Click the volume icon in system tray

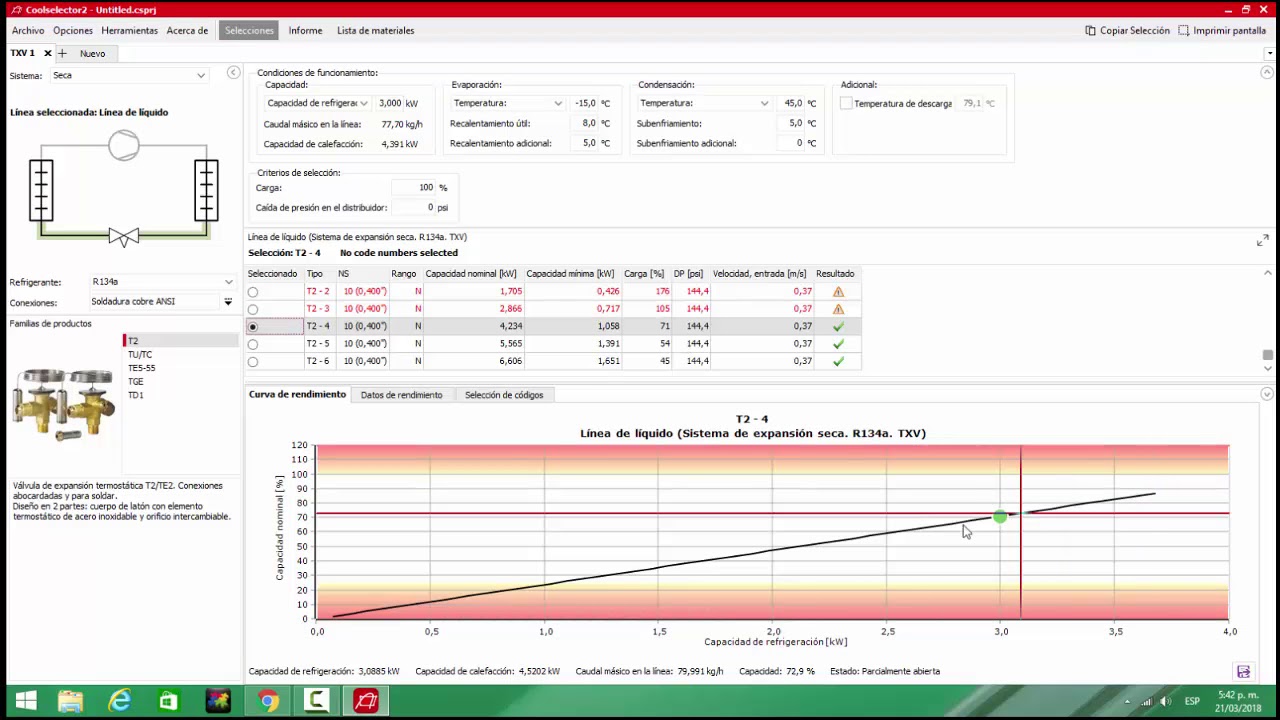[1165, 701]
